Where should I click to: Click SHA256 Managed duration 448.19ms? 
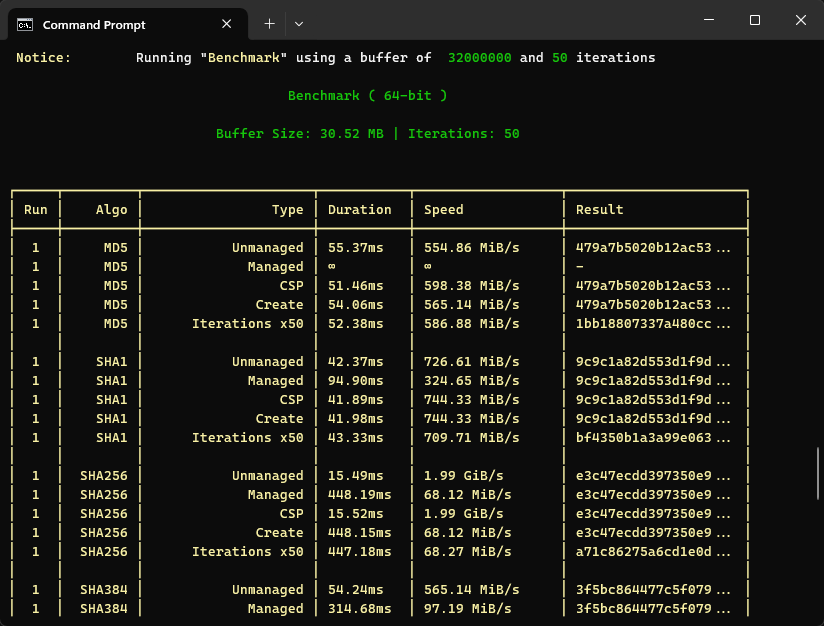pyautogui.click(x=359, y=495)
